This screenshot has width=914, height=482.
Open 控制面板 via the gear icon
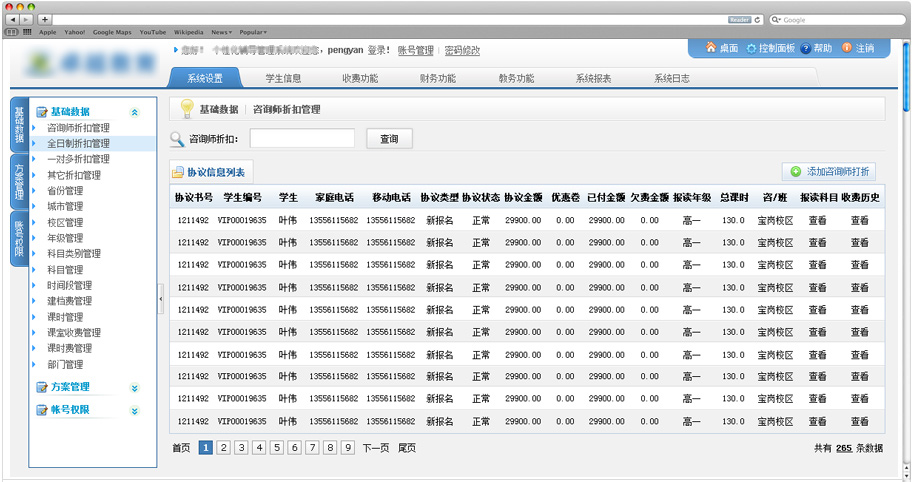[752, 48]
